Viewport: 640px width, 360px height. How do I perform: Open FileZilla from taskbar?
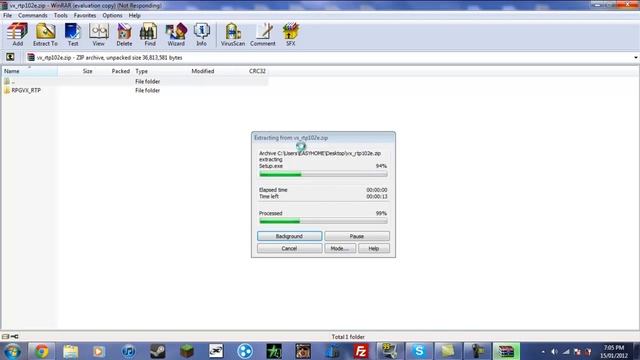(361, 351)
